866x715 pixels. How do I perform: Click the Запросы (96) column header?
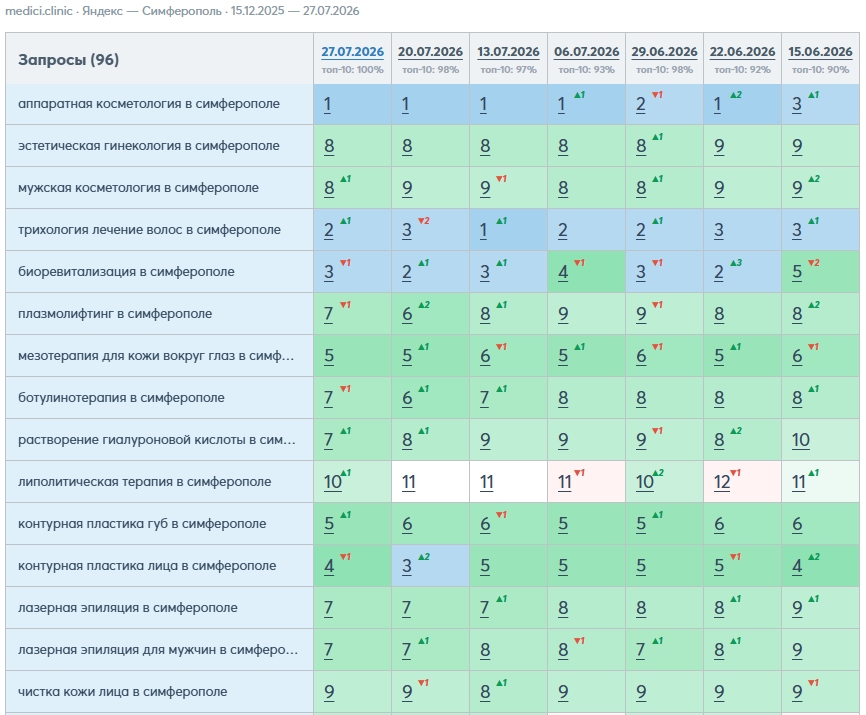68,60
